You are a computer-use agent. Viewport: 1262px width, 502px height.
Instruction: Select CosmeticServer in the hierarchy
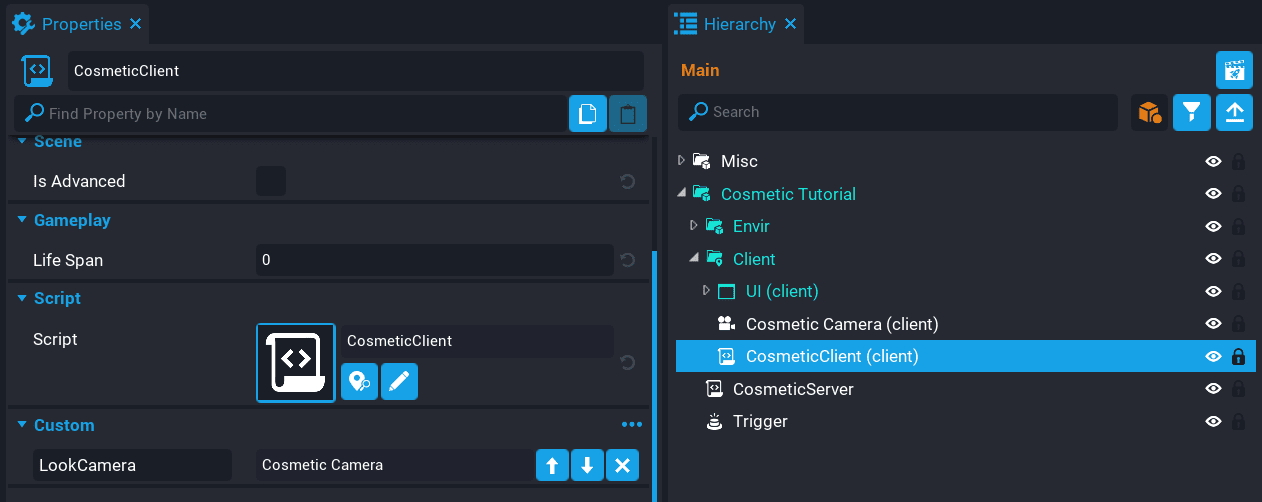[x=792, y=389]
